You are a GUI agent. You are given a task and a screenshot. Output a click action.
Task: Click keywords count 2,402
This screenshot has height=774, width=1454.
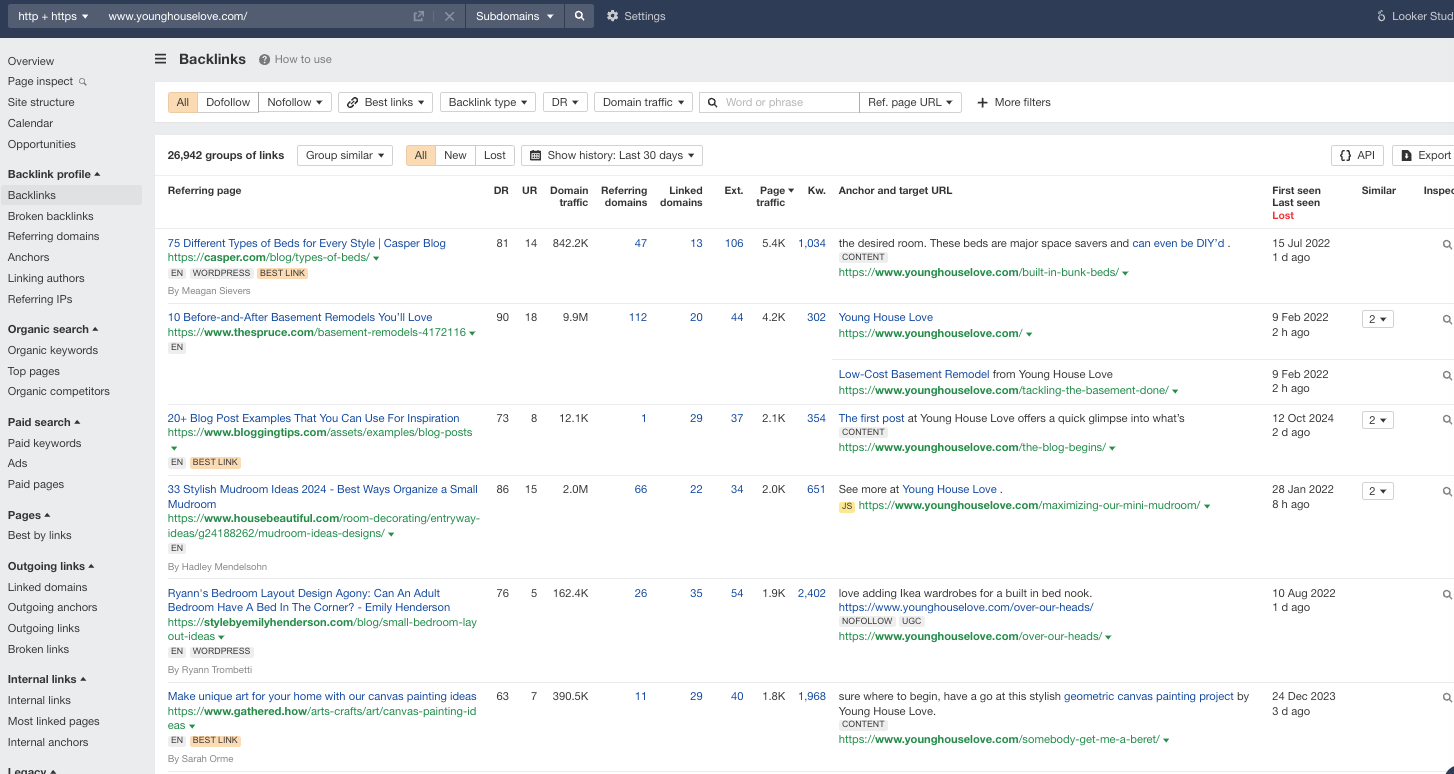pos(812,593)
